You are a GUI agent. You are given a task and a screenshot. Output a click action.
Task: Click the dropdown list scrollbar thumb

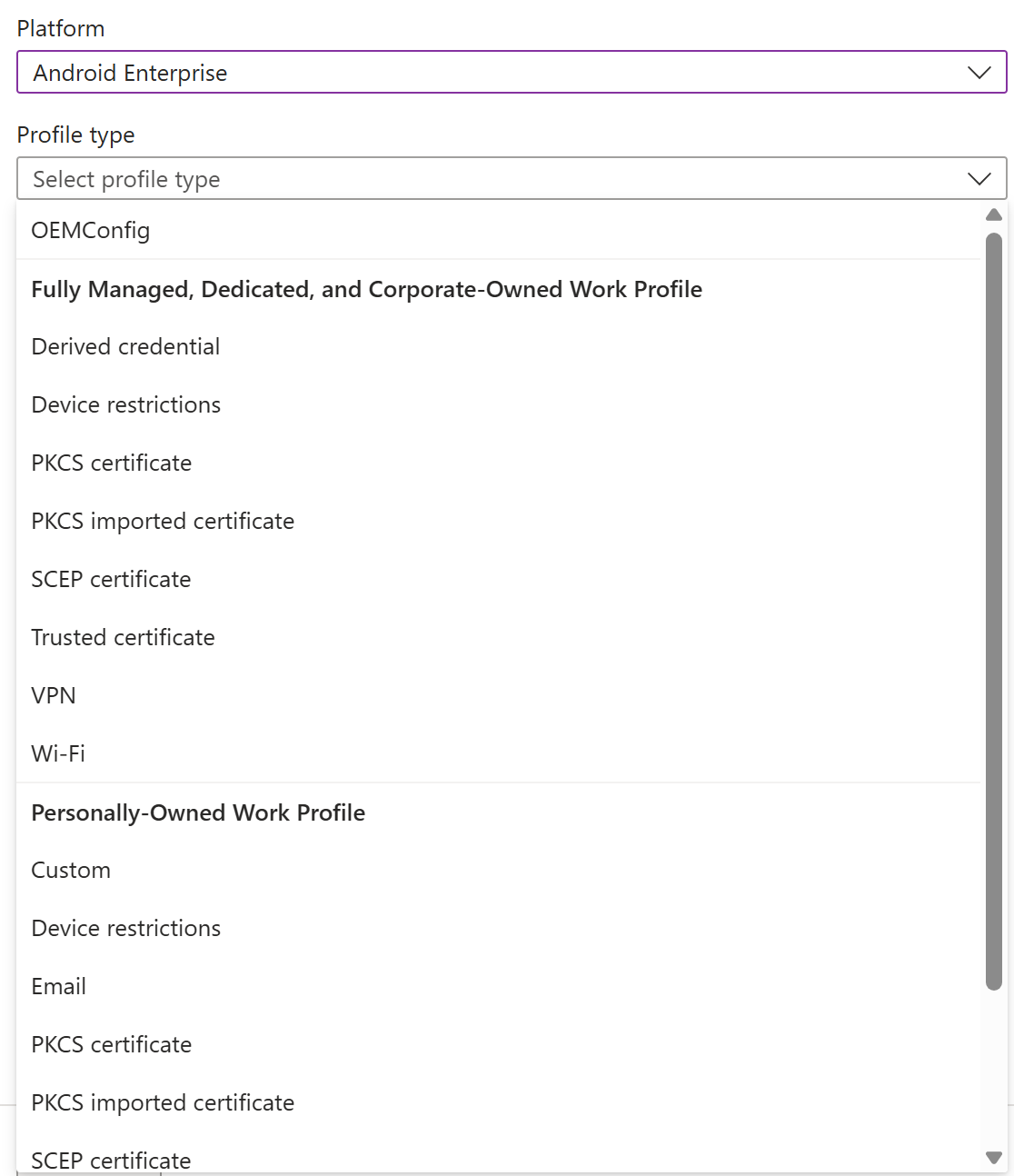(x=994, y=611)
